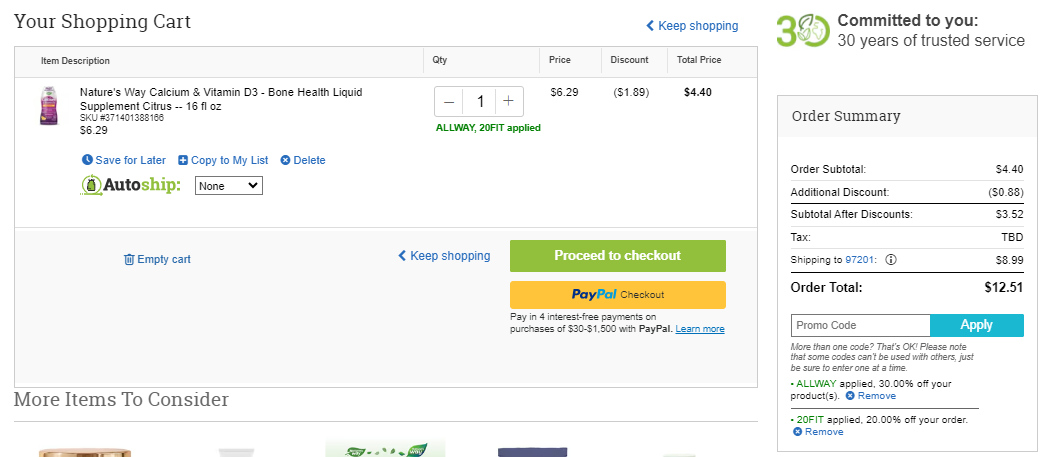
Task: Click the 30 years trusted service logo
Action: pos(803,31)
